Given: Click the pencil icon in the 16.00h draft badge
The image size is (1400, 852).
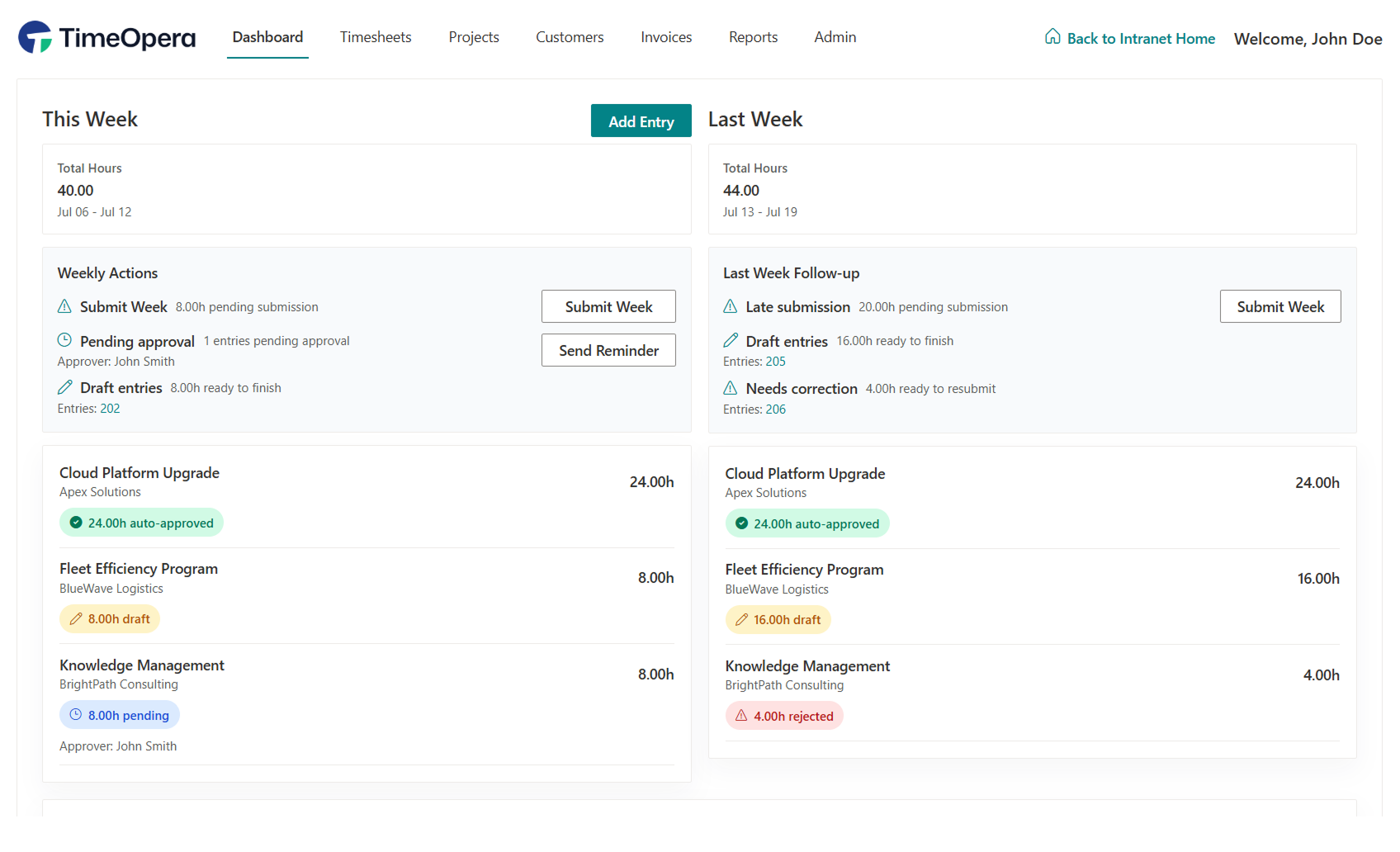Looking at the screenshot, I should point(741,619).
